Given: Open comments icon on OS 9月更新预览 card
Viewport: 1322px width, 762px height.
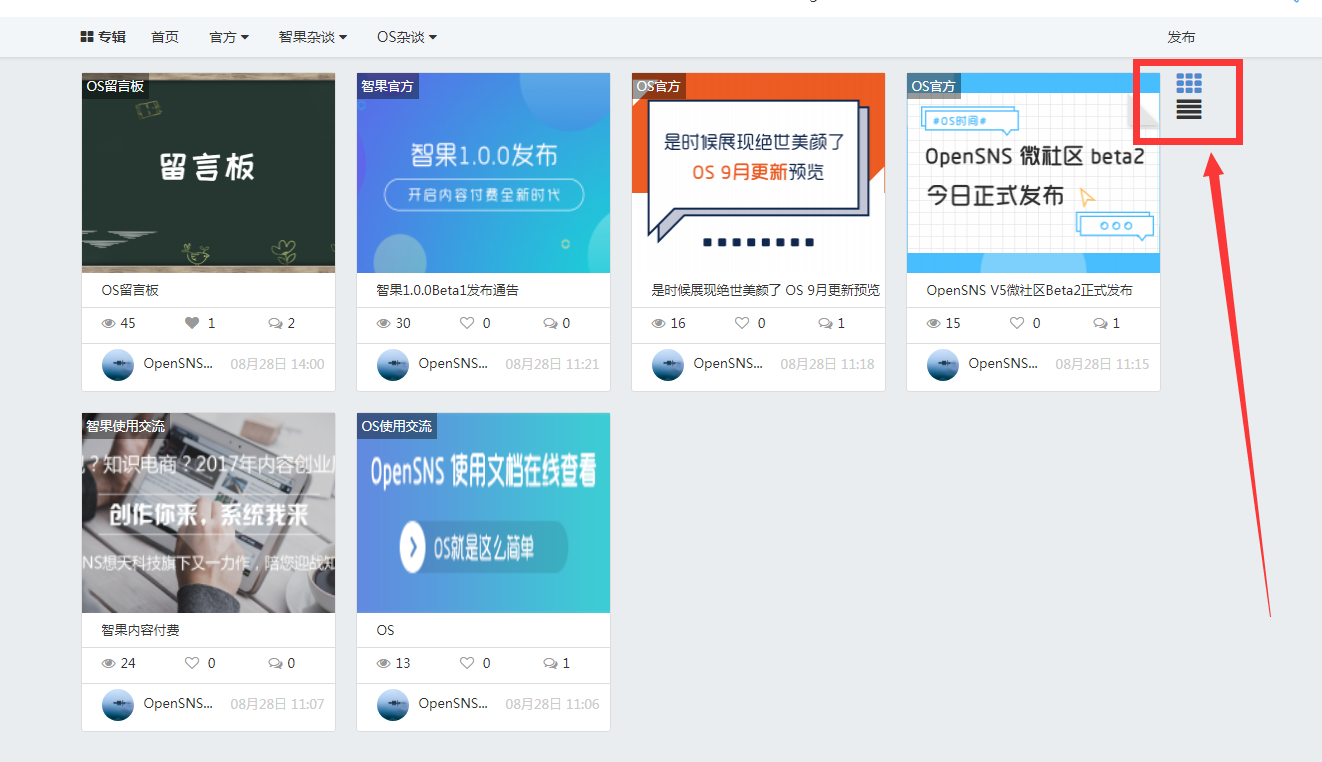Looking at the screenshot, I should pos(826,323).
